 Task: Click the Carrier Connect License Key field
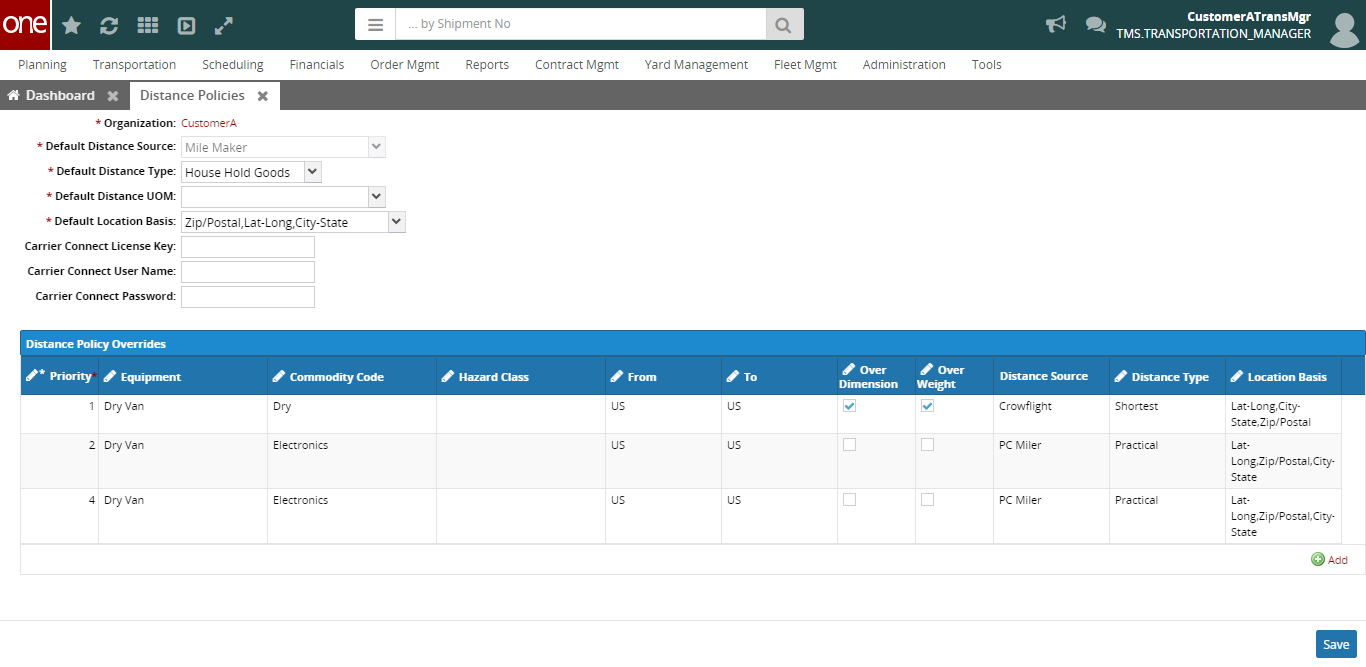[x=248, y=247]
